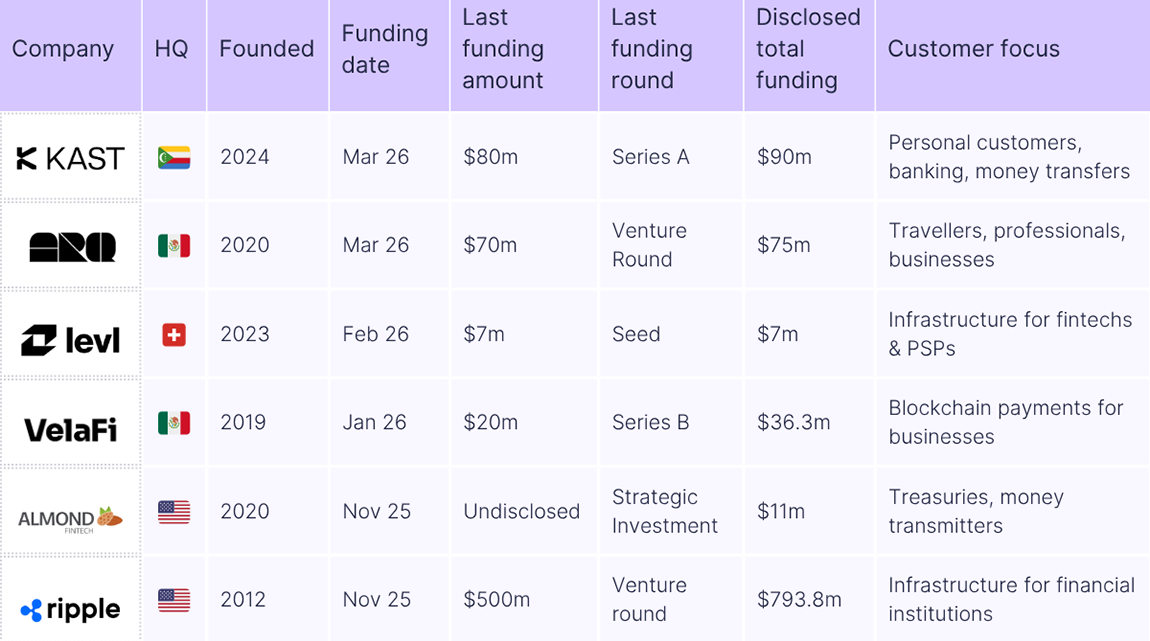Click the HQ flag in KAST row

[x=174, y=158]
